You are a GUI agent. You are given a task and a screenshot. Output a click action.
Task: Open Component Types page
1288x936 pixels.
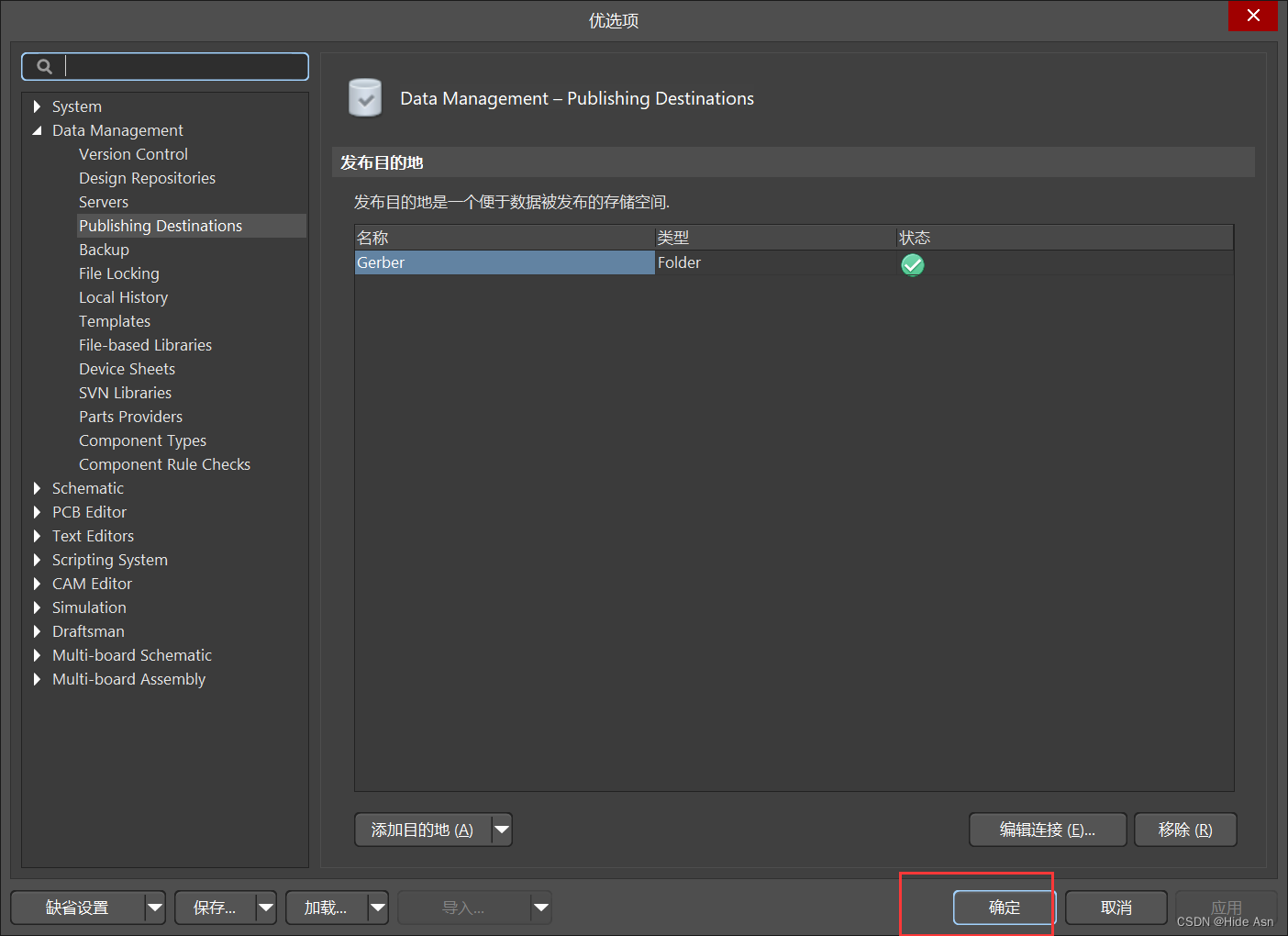[x=142, y=440]
